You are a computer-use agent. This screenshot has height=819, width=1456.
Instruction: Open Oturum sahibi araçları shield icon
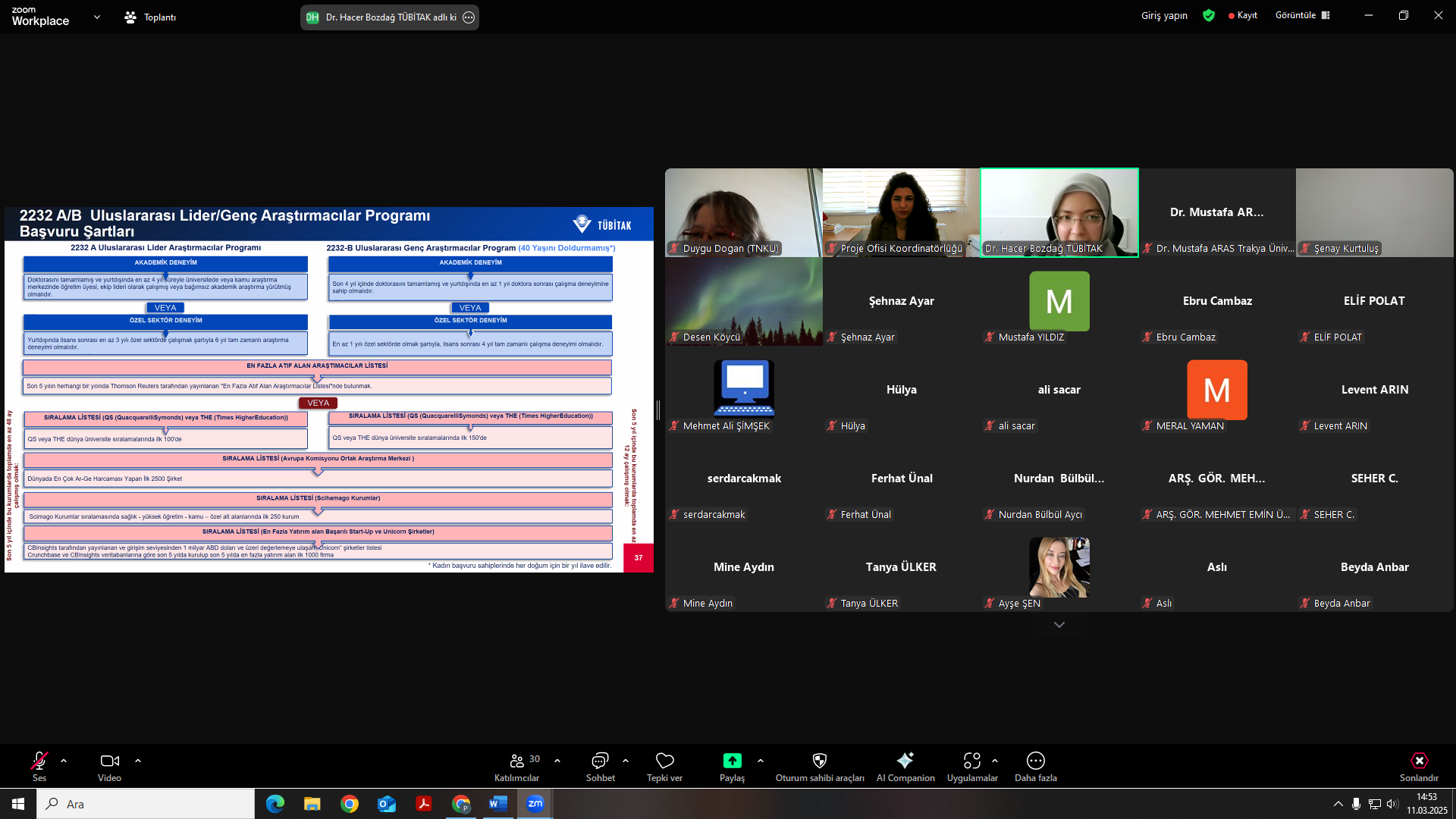click(x=819, y=761)
